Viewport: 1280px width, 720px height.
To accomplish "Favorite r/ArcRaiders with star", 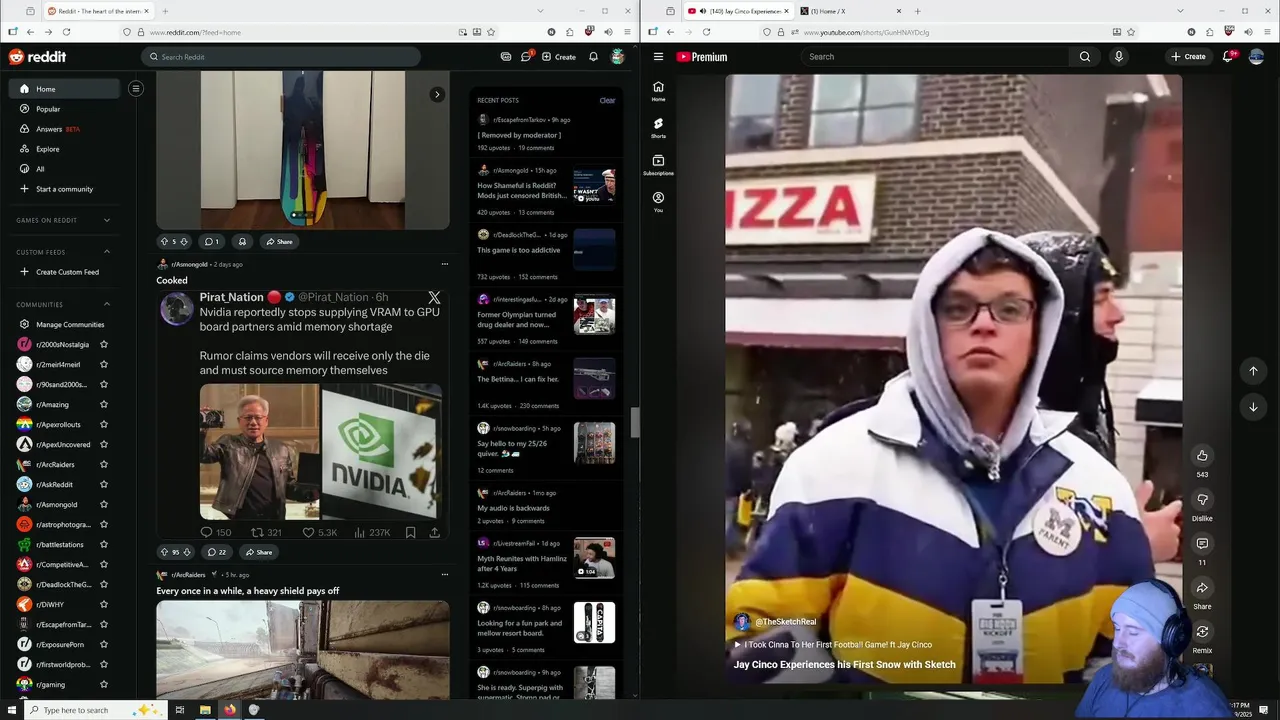I will 103,464.
